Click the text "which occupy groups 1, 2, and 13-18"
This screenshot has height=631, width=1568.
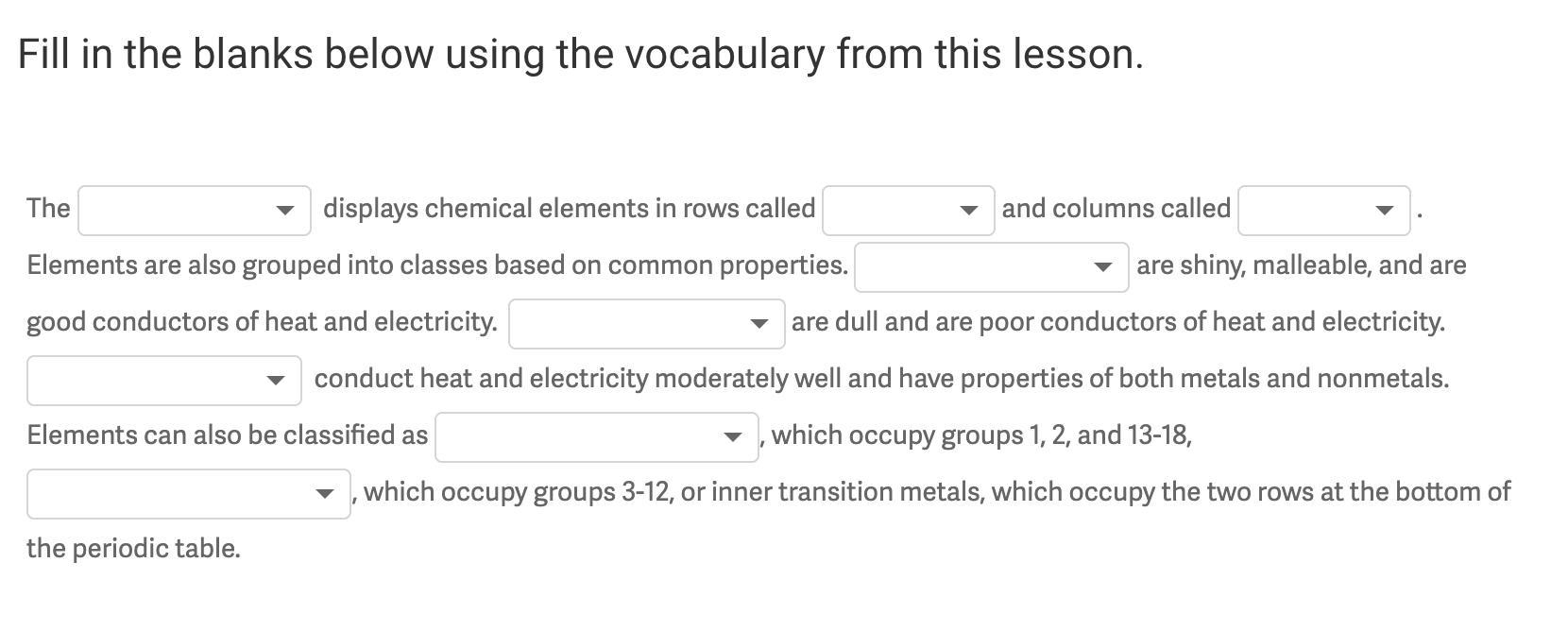click(981, 435)
